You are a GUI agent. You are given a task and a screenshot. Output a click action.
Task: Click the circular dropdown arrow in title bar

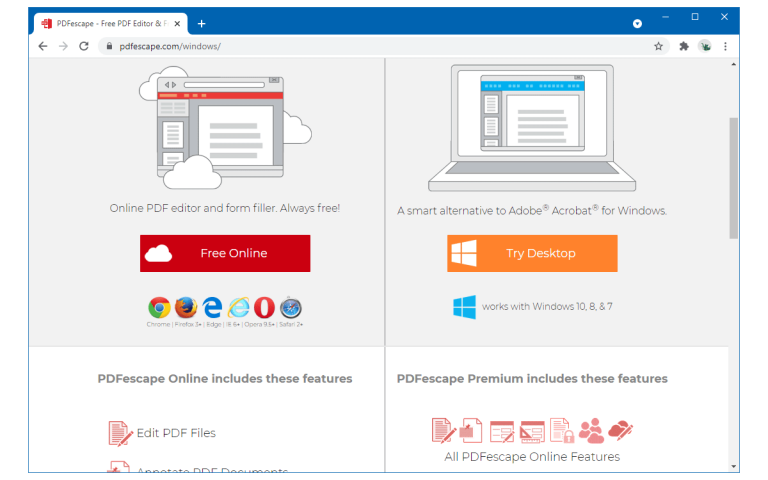[x=638, y=23]
